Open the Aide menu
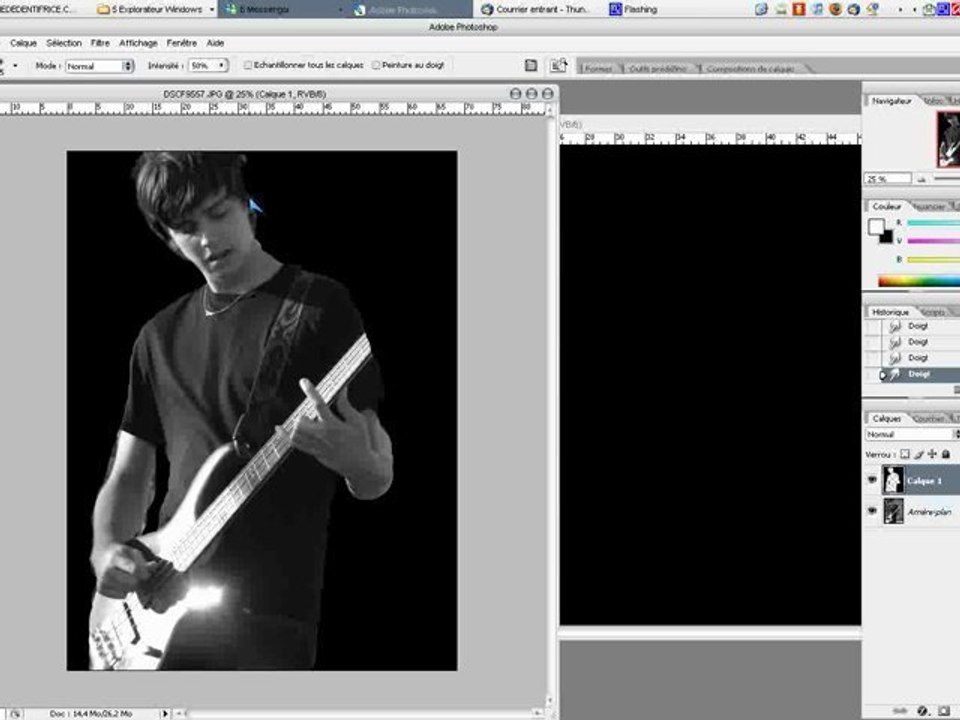Screen dimensions: 960x720 coord(215,43)
